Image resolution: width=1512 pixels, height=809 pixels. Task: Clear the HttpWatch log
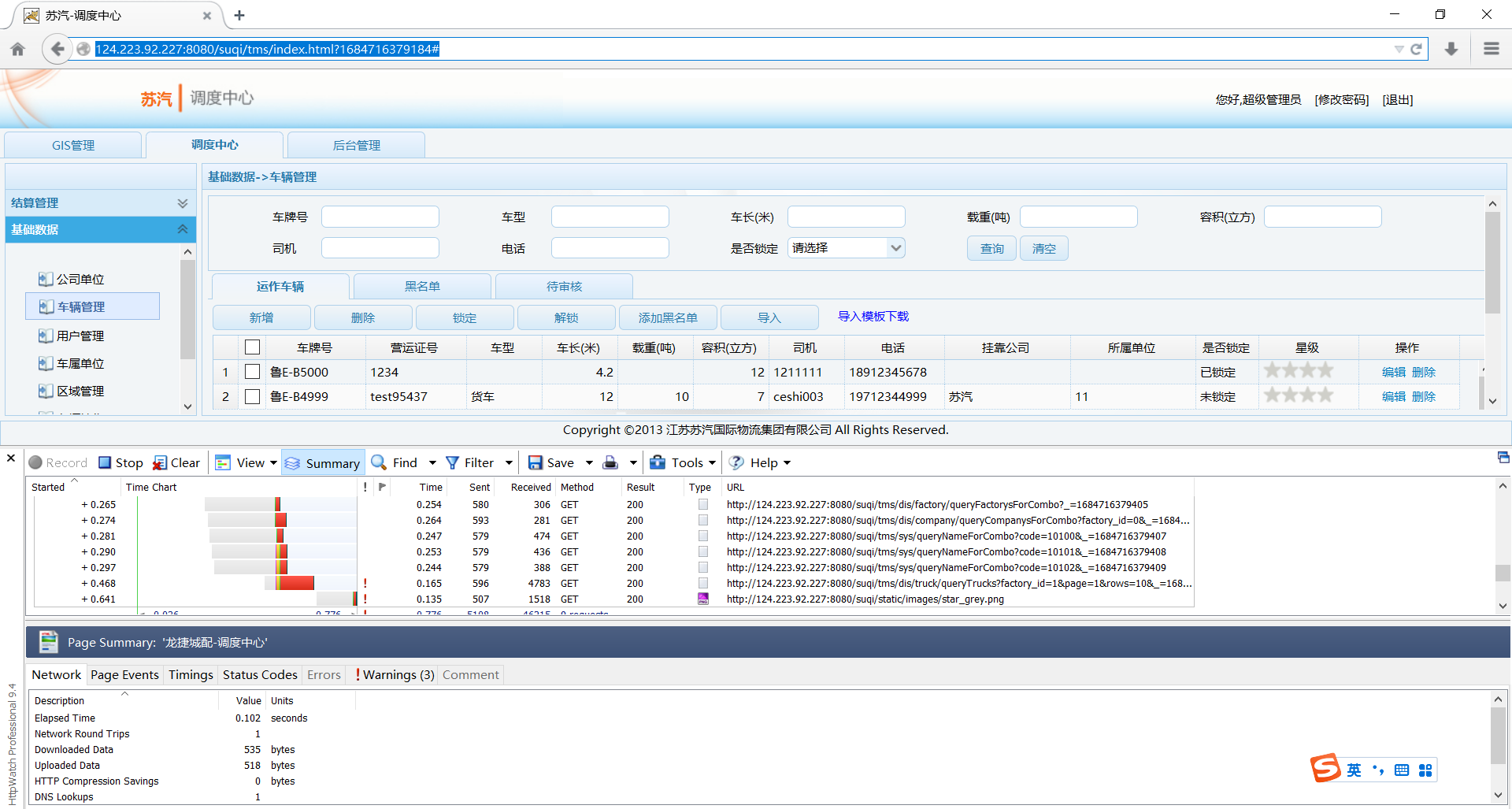176,463
